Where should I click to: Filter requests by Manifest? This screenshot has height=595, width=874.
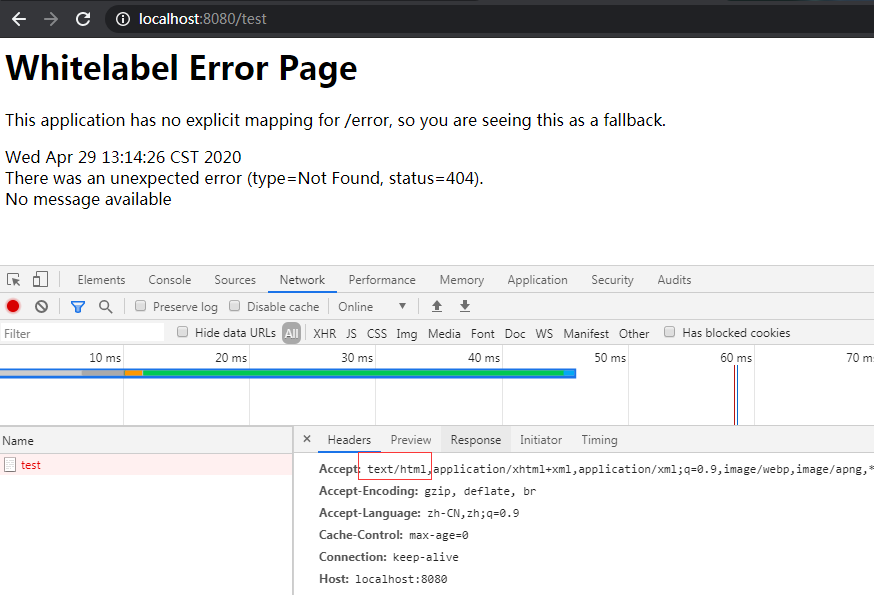tap(586, 333)
